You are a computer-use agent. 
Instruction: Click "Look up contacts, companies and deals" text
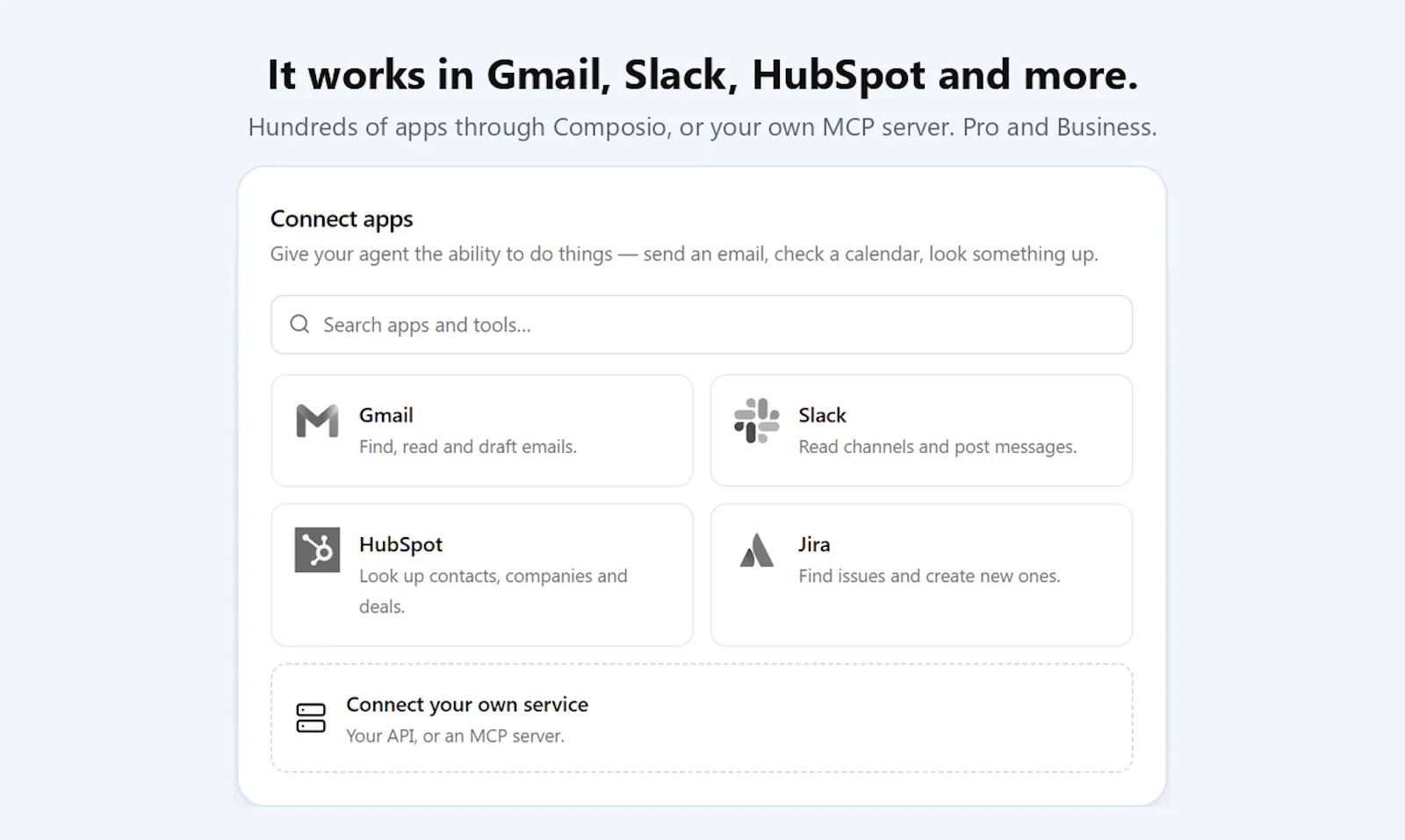(494, 591)
